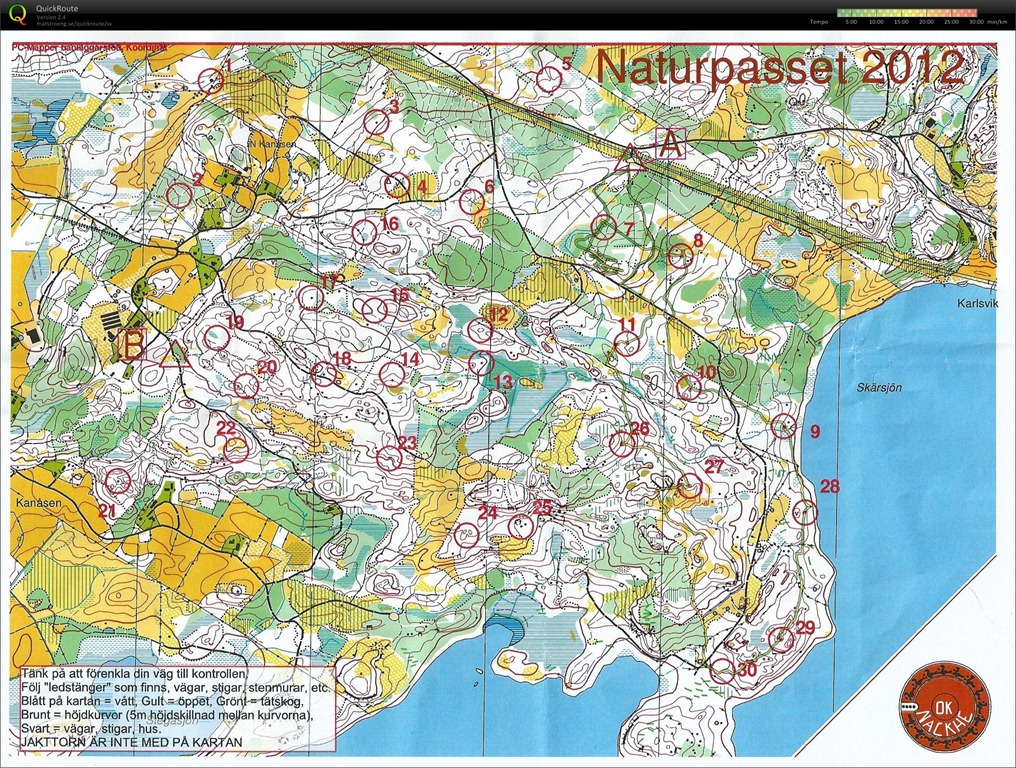Click control circle 17 on the map
Image resolution: width=1016 pixels, height=768 pixels.
pos(311,297)
